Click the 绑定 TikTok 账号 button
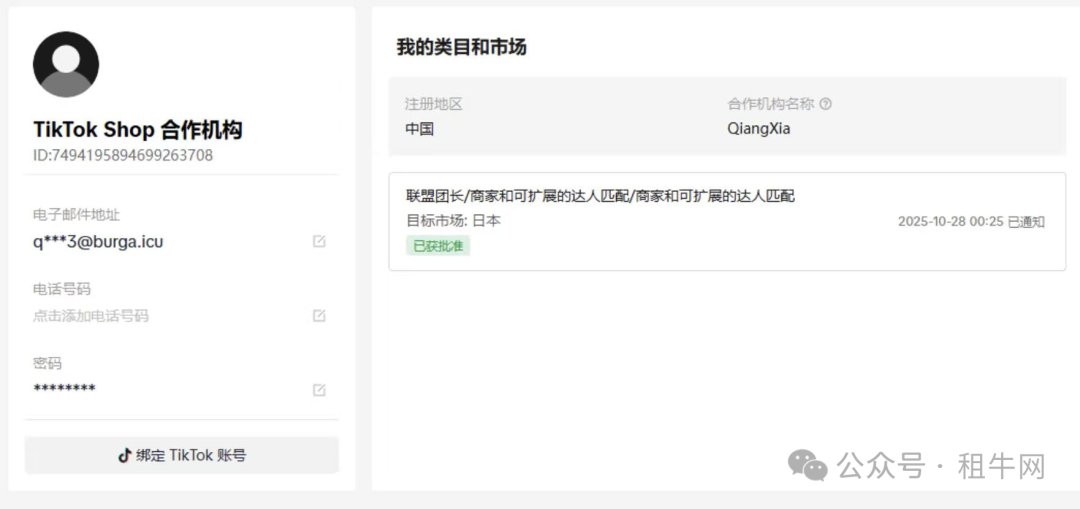The image size is (1080, 509). click(x=182, y=455)
